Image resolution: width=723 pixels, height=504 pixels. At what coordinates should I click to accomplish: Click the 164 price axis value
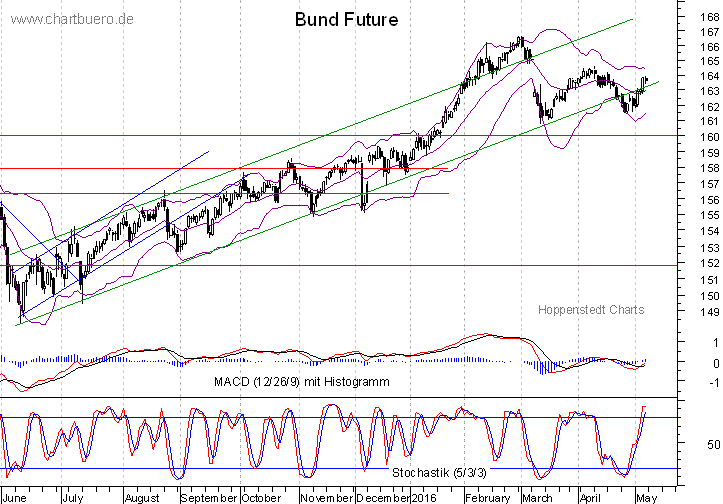coord(709,76)
